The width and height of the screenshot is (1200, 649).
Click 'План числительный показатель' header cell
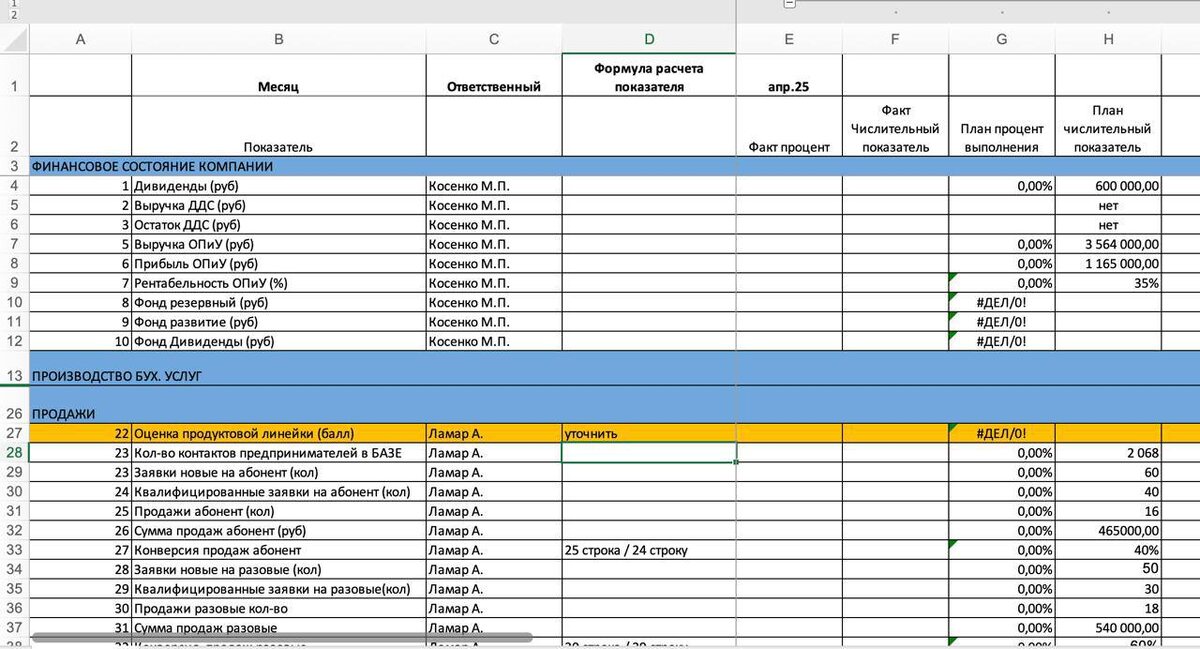pyautogui.click(x=1108, y=126)
